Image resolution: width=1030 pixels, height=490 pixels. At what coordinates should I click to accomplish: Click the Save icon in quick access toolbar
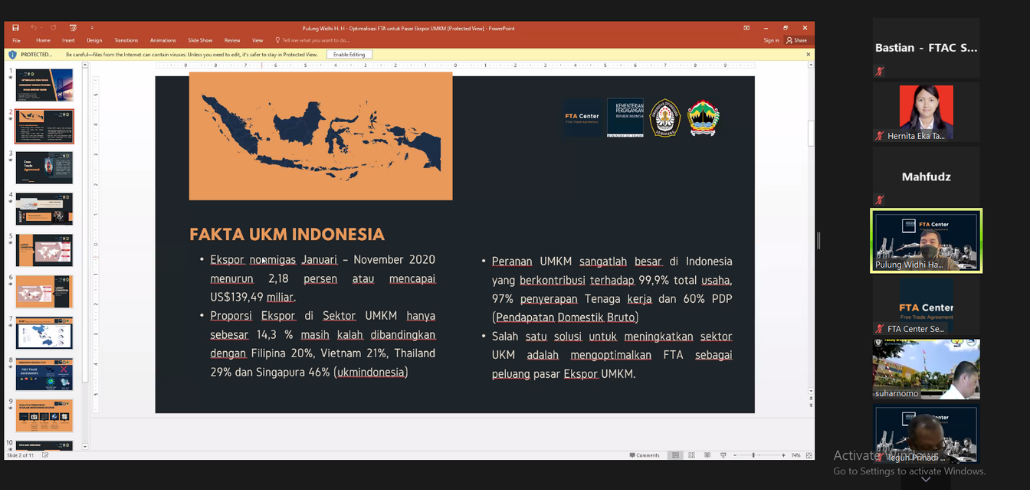coord(15,28)
